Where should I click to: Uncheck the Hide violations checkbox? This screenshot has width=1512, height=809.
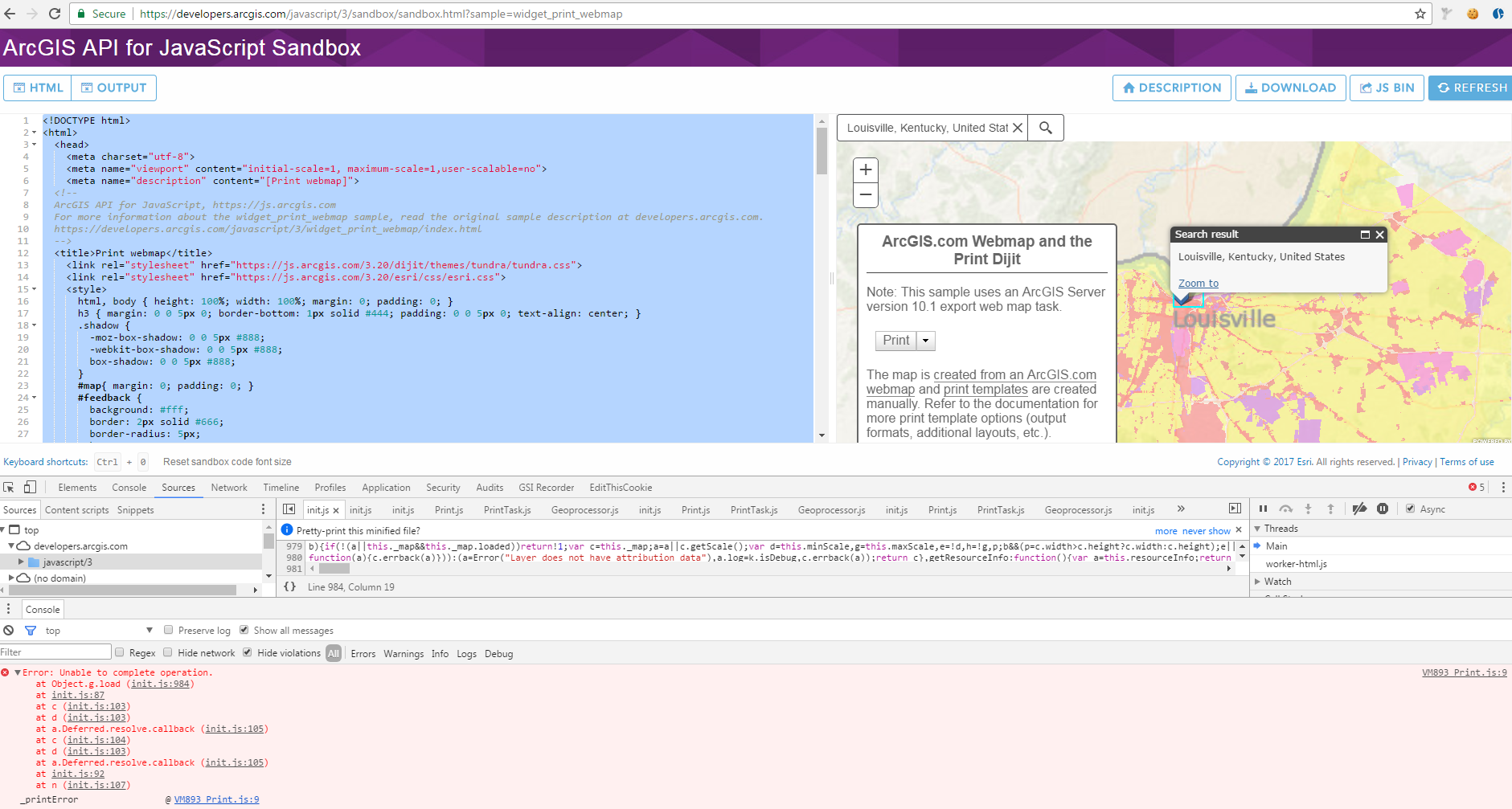click(x=248, y=652)
